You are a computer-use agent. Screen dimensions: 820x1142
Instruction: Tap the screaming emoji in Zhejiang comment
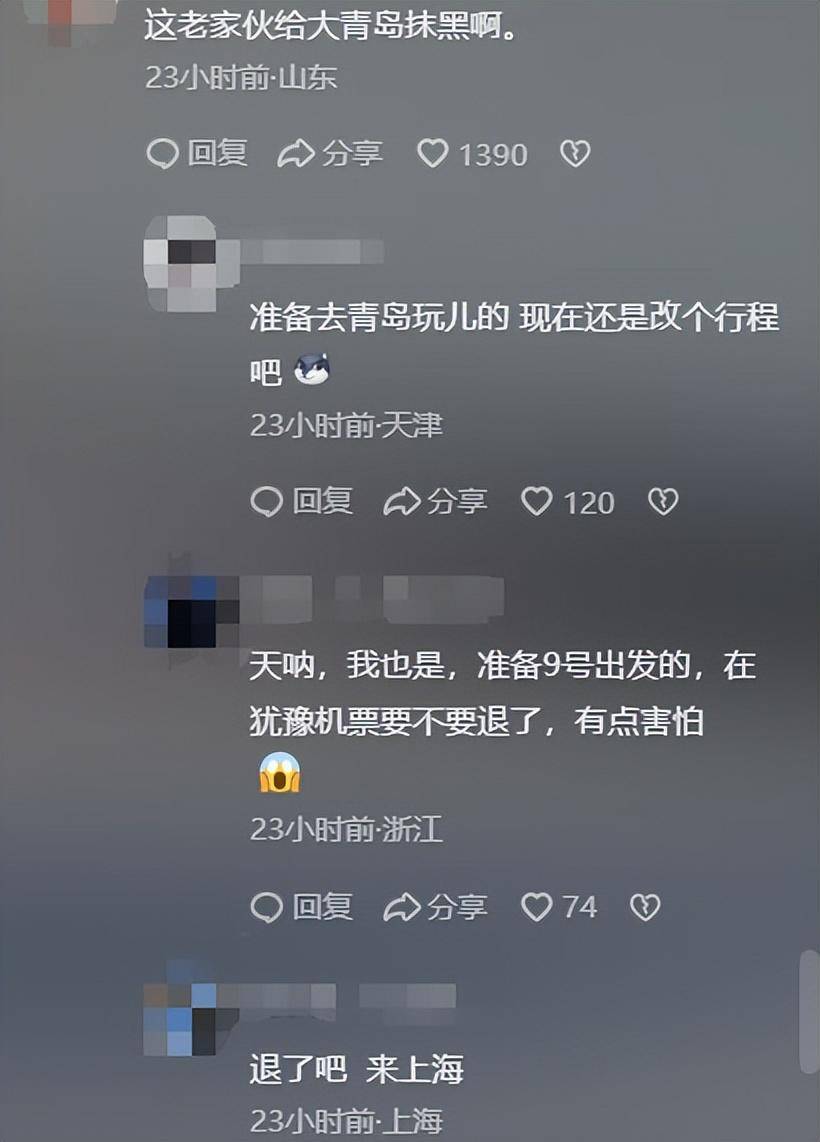coord(280,773)
